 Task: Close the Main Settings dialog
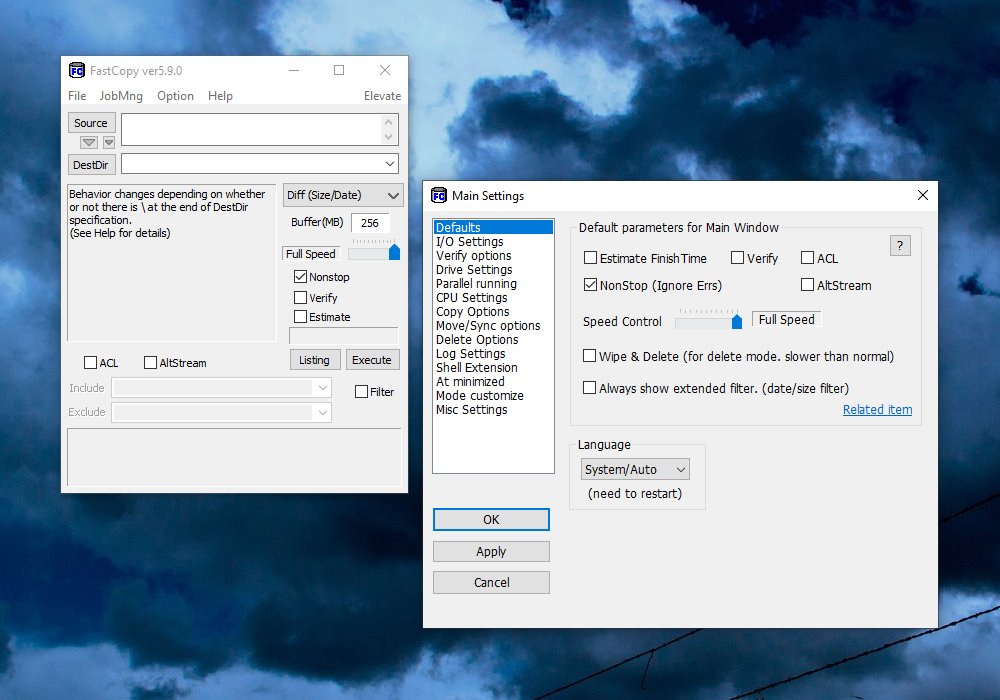pyautogui.click(x=923, y=195)
